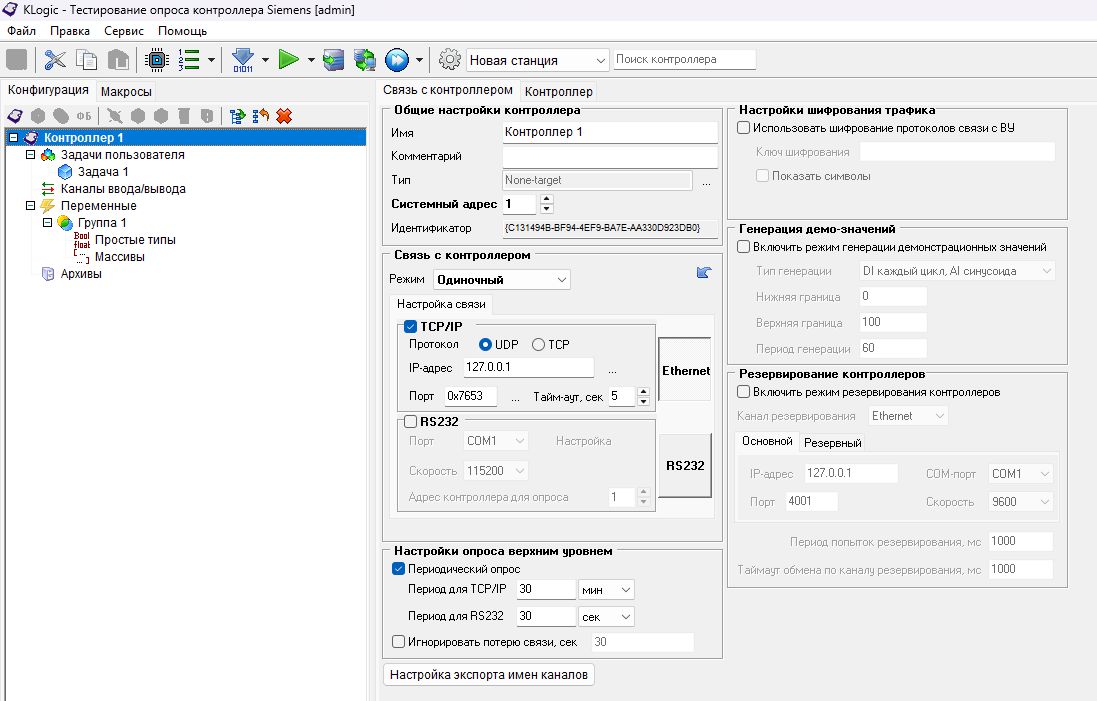Viewport: 1097px width, 701px height.
Task: Click the blue fast-forward circle icon
Action: 397,60
